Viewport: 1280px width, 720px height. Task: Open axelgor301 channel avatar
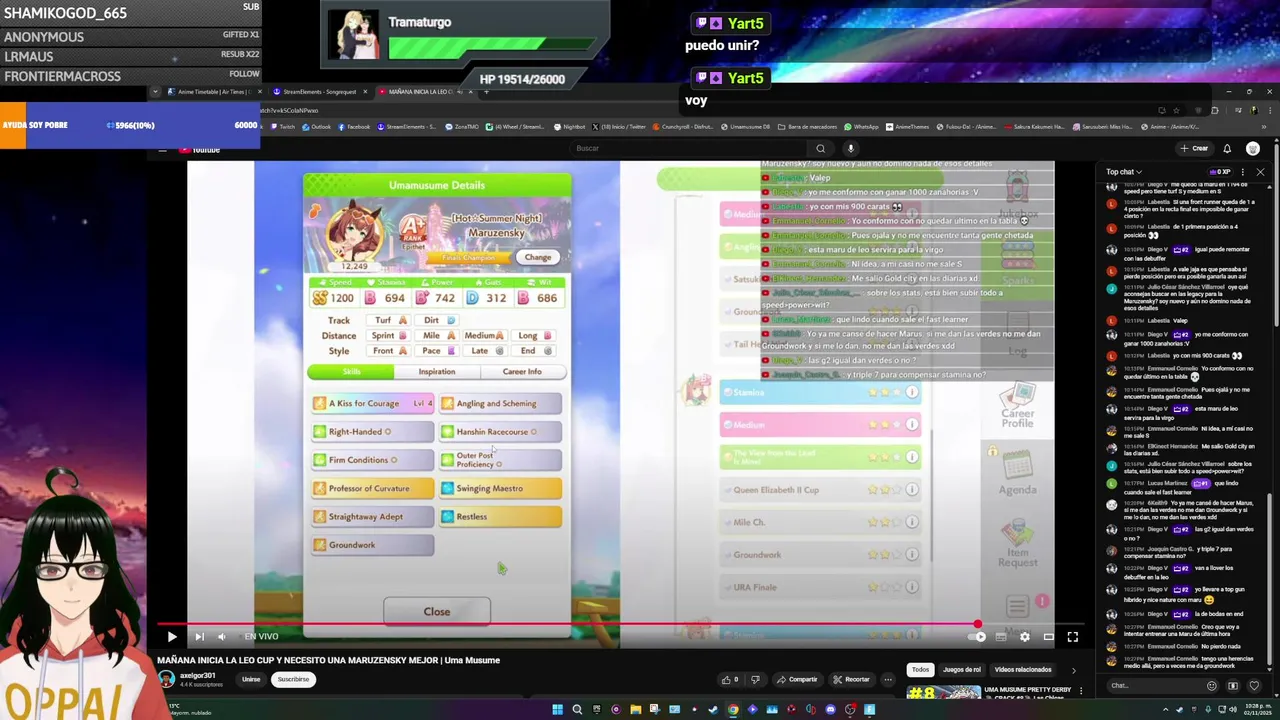pyautogui.click(x=166, y=679)
